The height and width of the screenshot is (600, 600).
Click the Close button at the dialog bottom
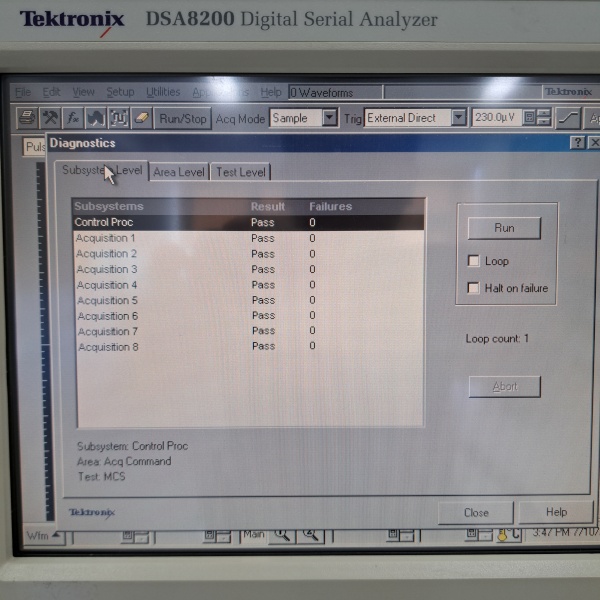pyautogui.click(x=476, y=513)
